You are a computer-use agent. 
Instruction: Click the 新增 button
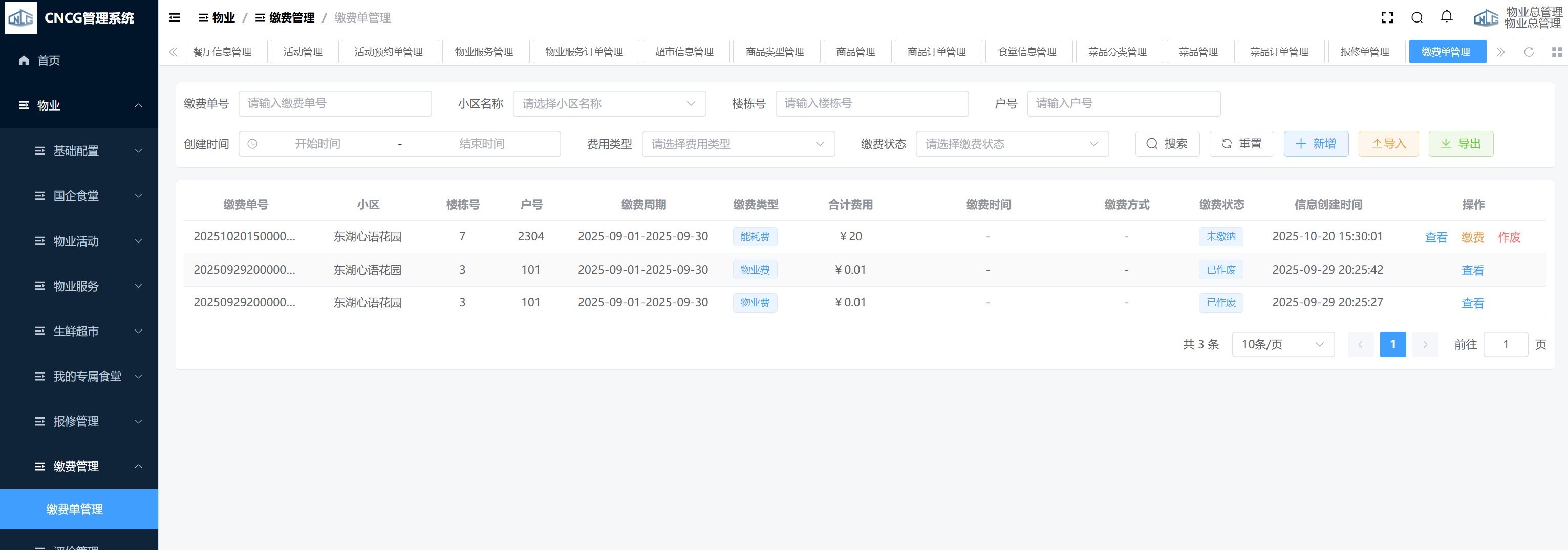point(1316,144)
